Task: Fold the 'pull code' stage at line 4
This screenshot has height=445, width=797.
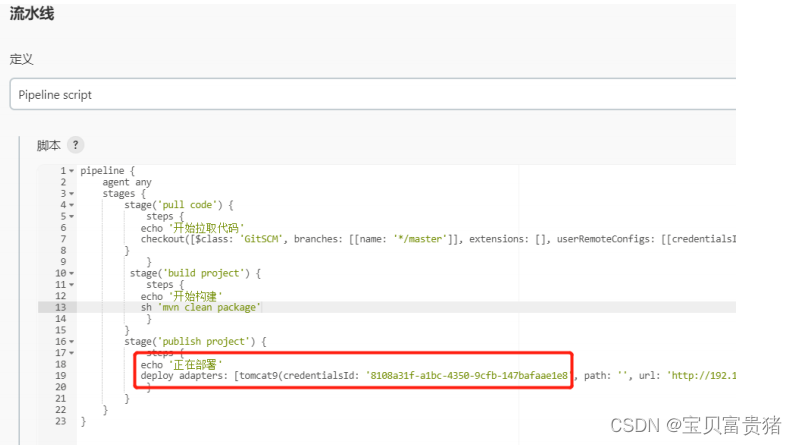Action: point(72,205)
